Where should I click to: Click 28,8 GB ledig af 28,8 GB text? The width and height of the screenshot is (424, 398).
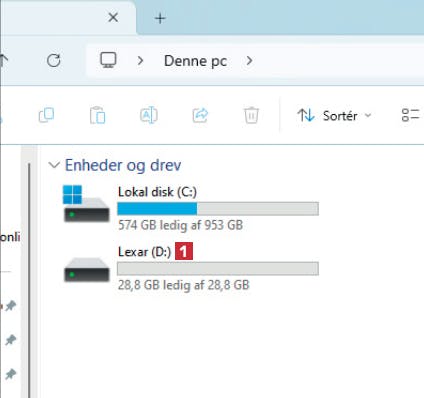pos(184,285)
